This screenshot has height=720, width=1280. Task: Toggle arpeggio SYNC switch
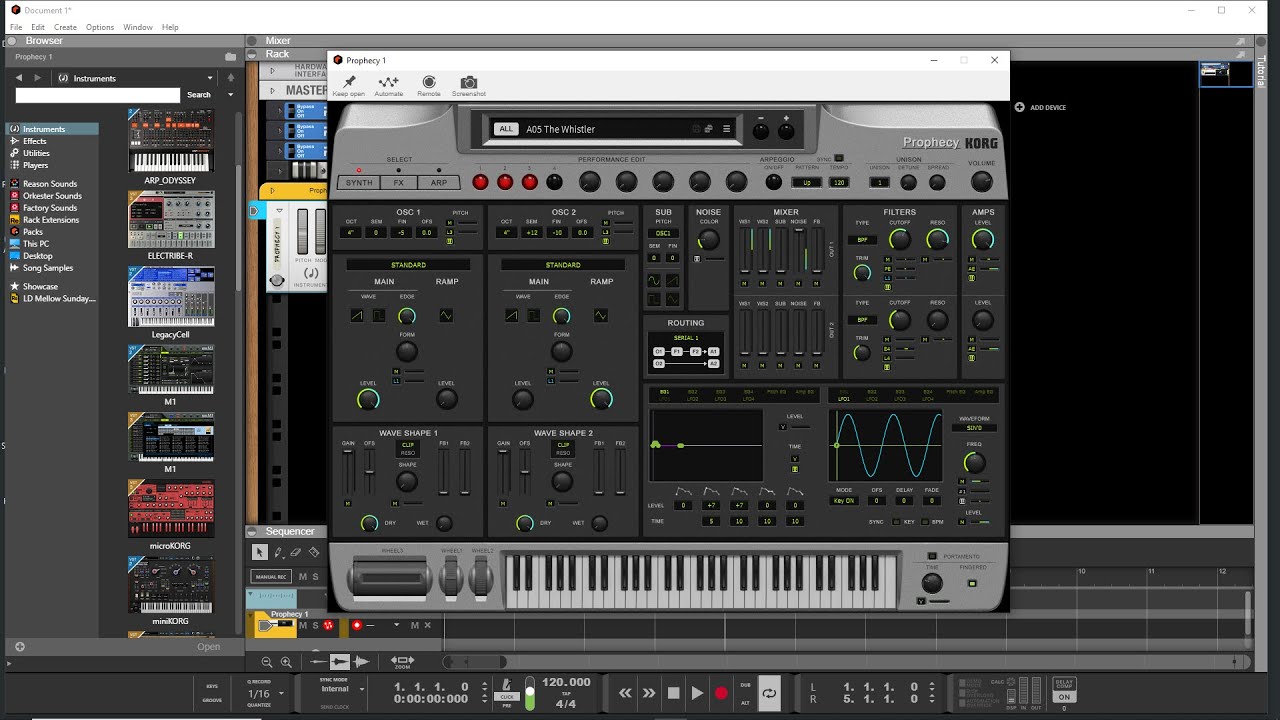point(838,158)
